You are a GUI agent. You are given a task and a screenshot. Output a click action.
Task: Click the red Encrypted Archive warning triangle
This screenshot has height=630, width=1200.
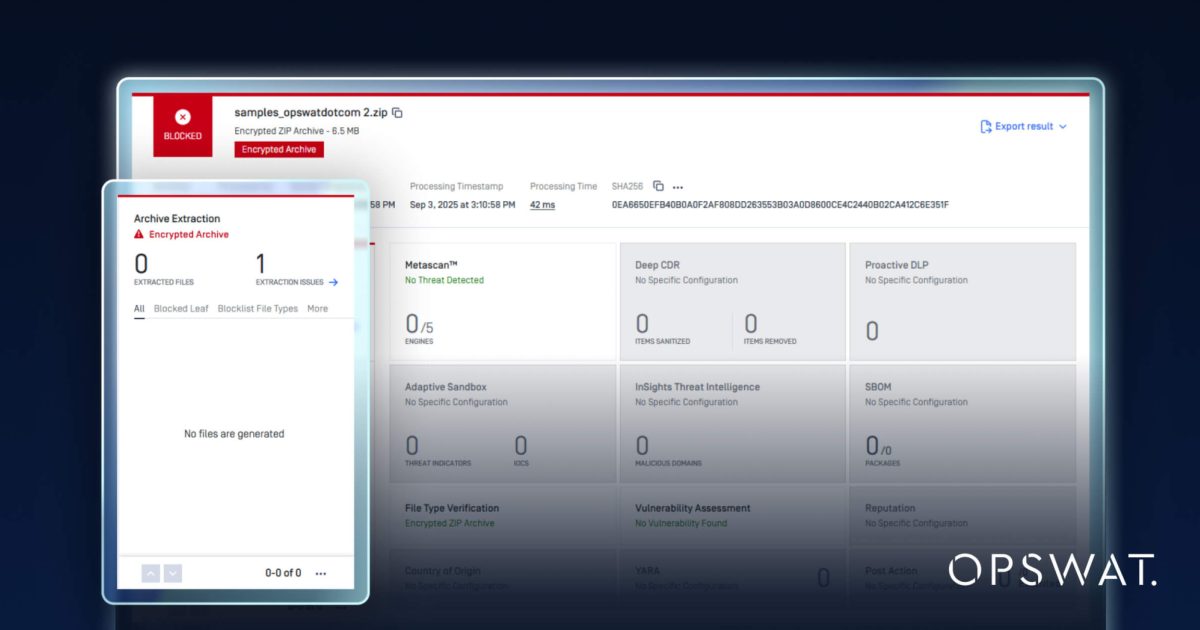[139, 234]
